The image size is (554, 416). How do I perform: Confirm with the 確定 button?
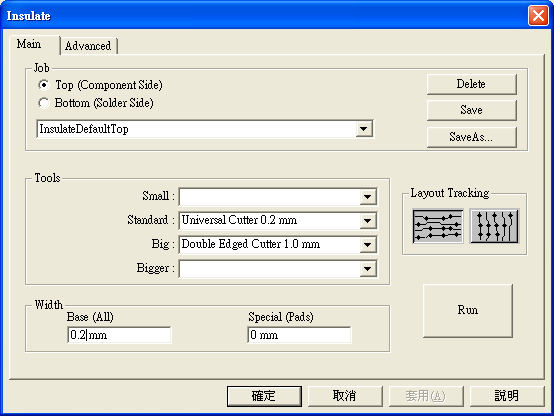click(x=264, y=396)
